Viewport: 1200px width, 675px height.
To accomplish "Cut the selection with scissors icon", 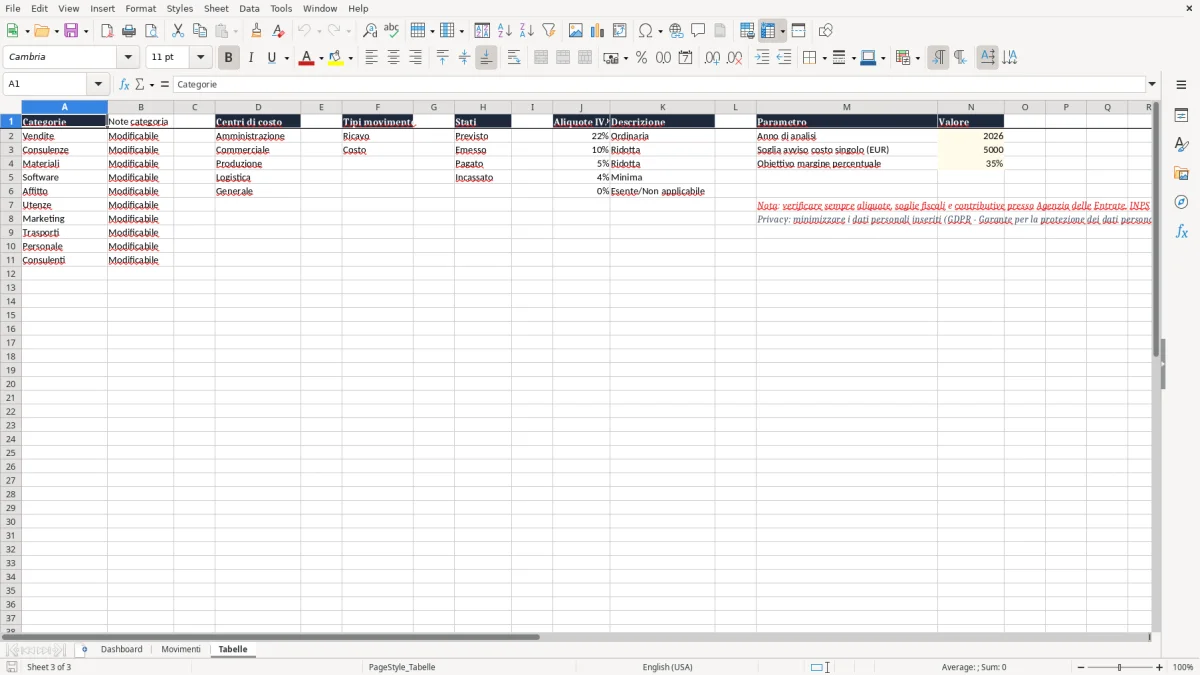I will 178,31.
